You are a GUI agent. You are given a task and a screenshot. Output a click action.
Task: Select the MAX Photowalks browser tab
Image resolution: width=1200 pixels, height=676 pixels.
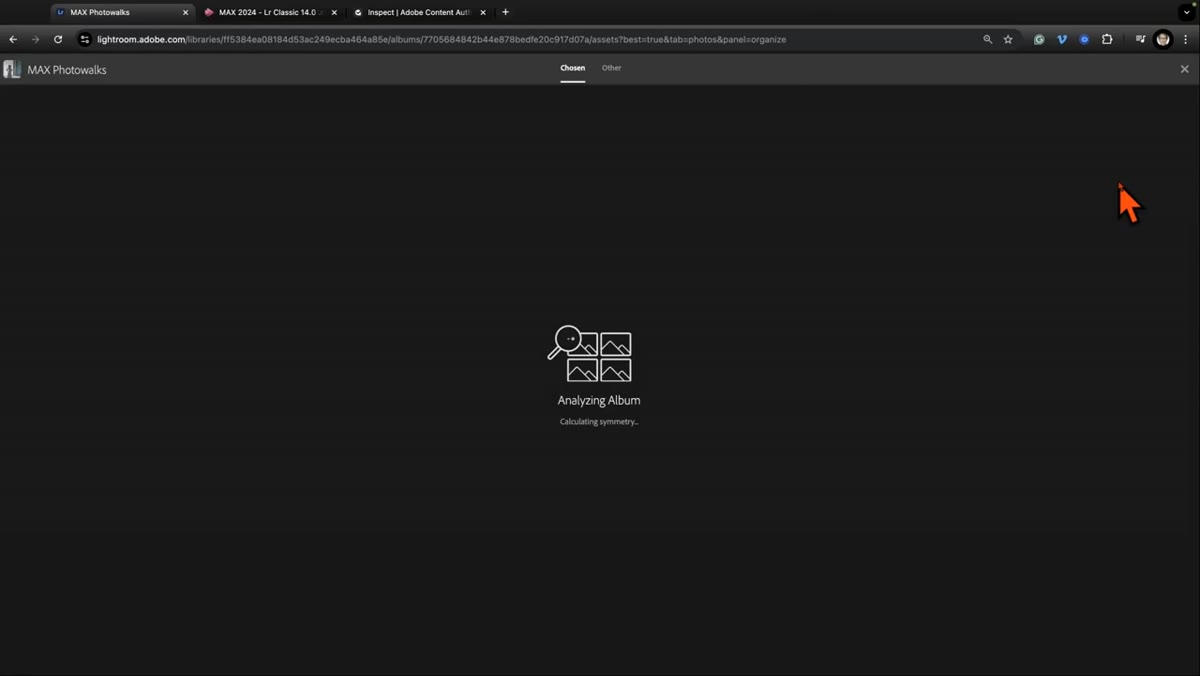click(122, 12)
